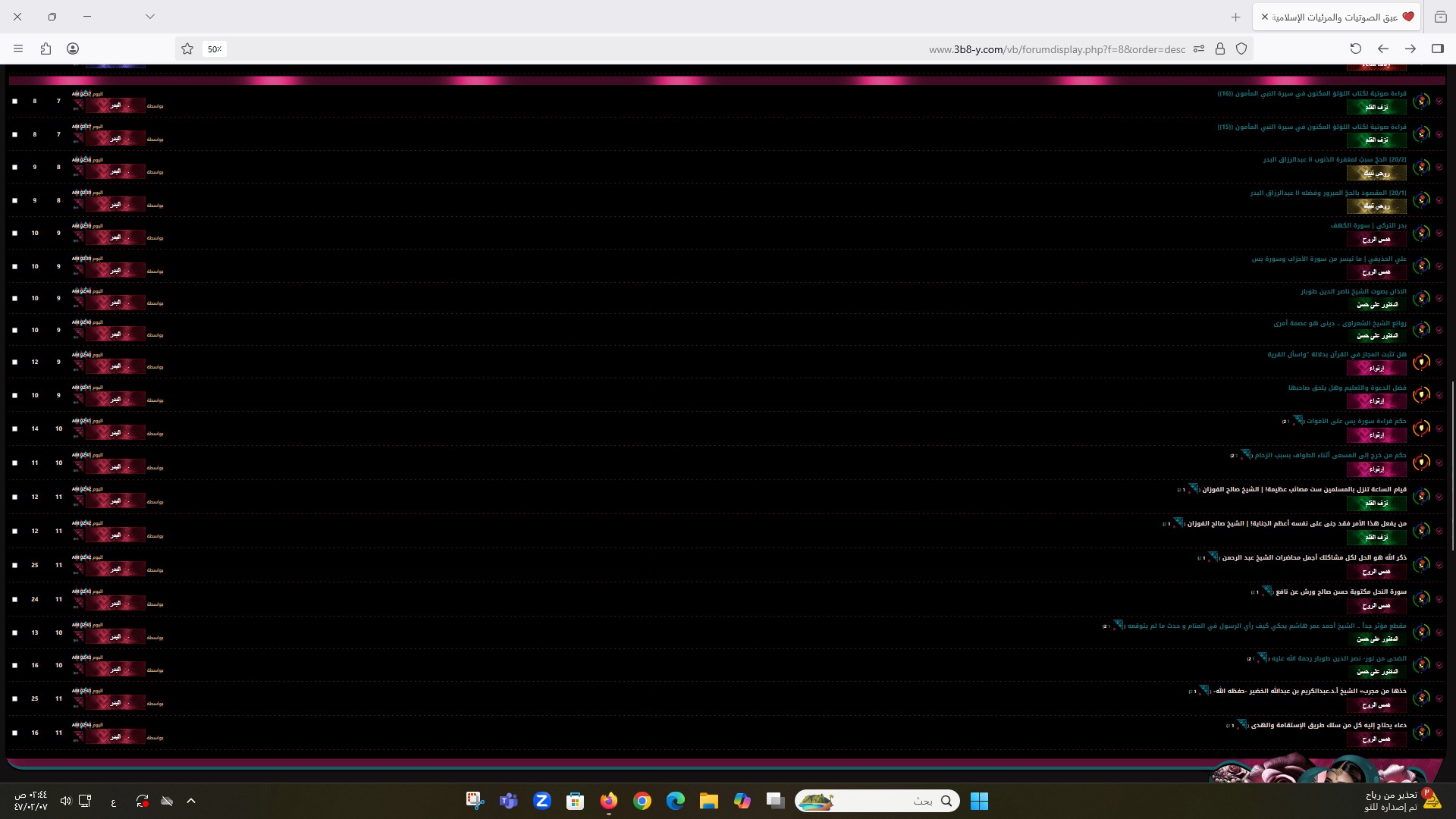Viewport: 1456px width, 819px height.
Task: Show hidden system tray icons chevron
Action: coord(191,801)
